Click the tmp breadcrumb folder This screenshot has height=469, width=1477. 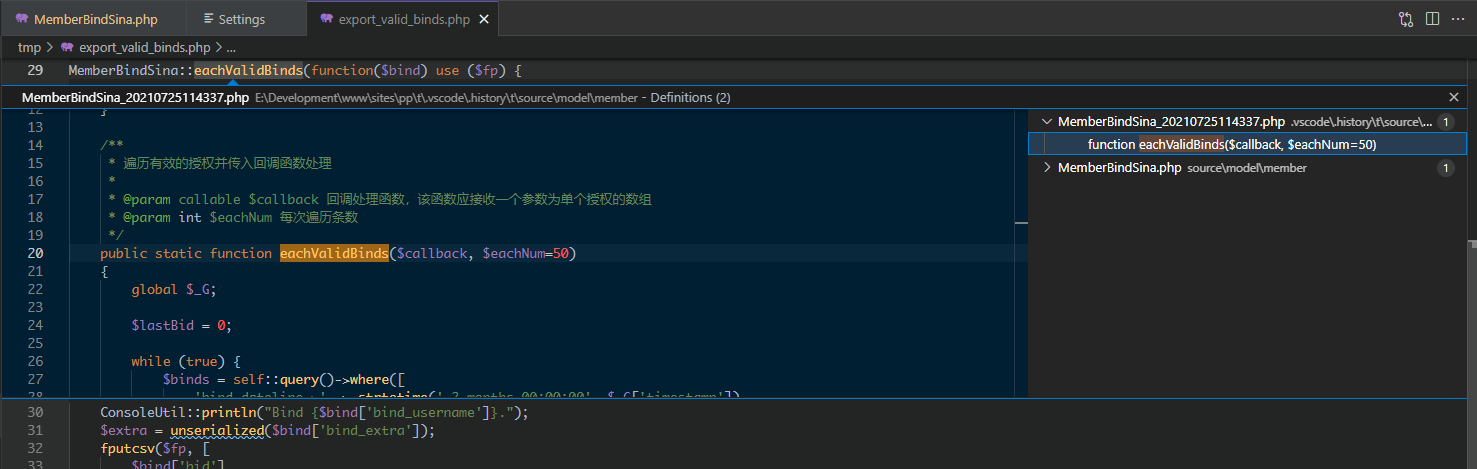pos(29,47)
